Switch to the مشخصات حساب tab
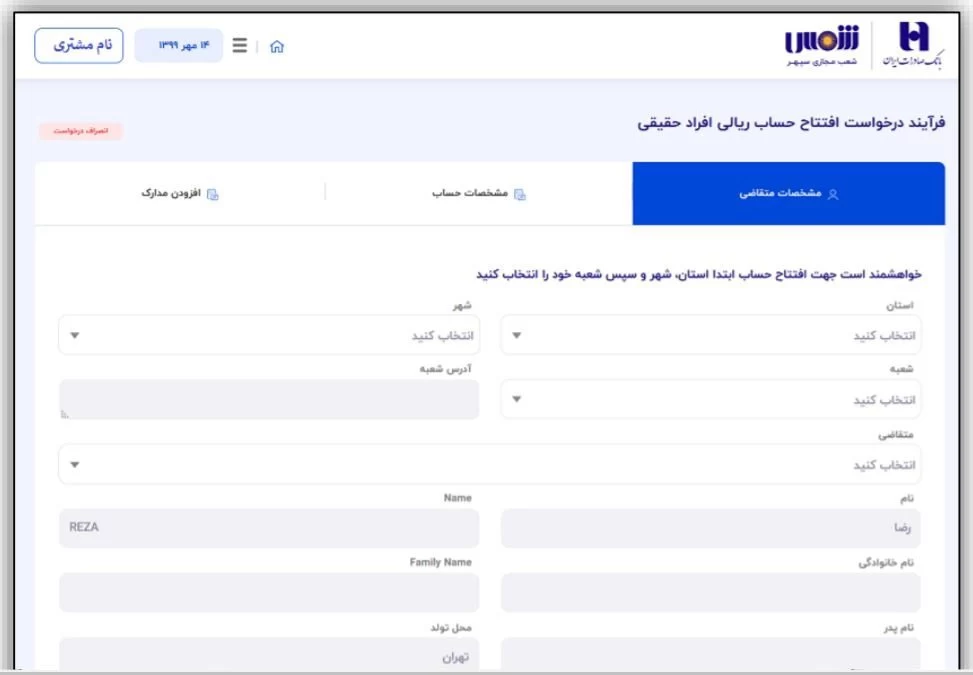 click(478, 194)
